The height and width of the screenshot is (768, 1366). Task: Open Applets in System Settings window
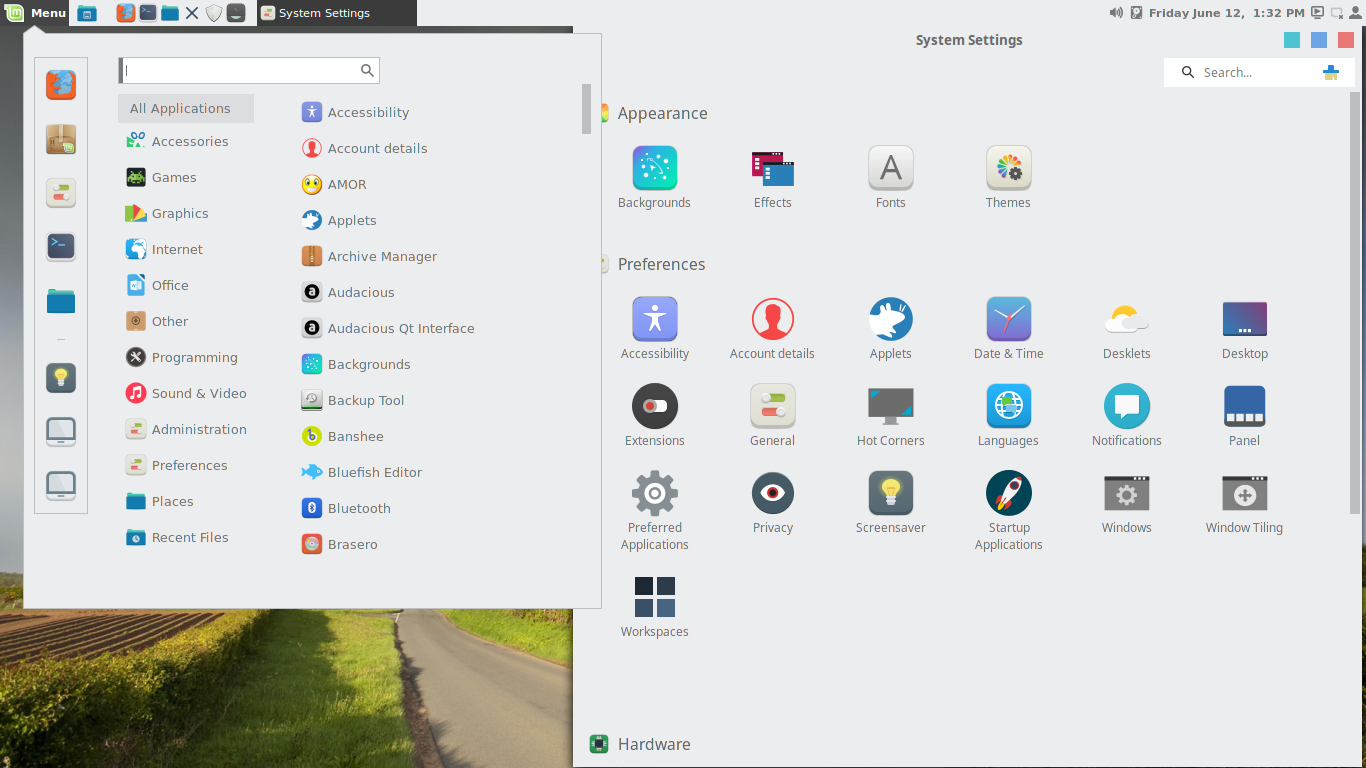(x=890, y=328)
